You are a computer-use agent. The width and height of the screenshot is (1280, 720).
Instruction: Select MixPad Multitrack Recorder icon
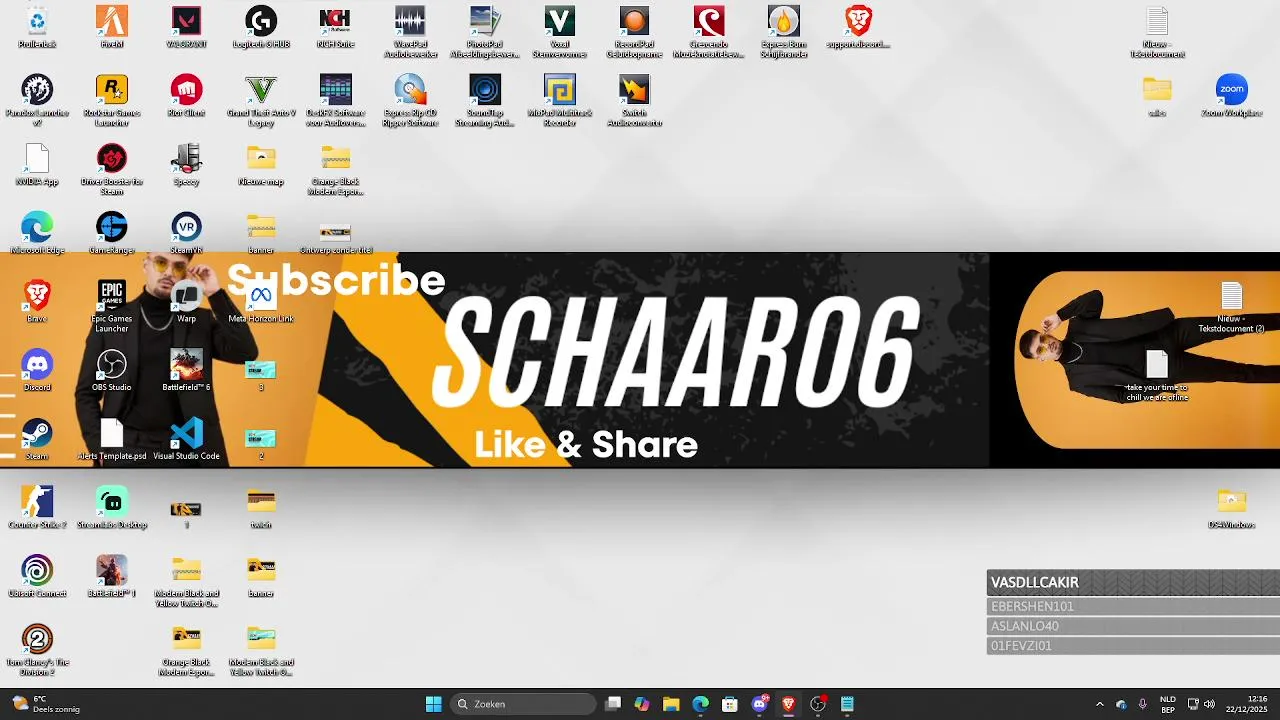point(559,100)
